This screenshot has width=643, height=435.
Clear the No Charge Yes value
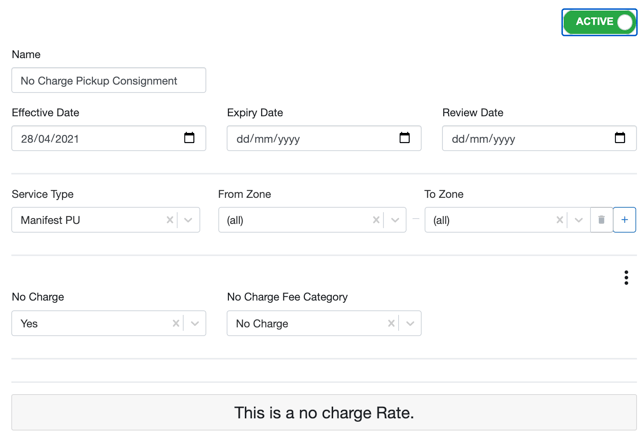[x=176, y=324]
